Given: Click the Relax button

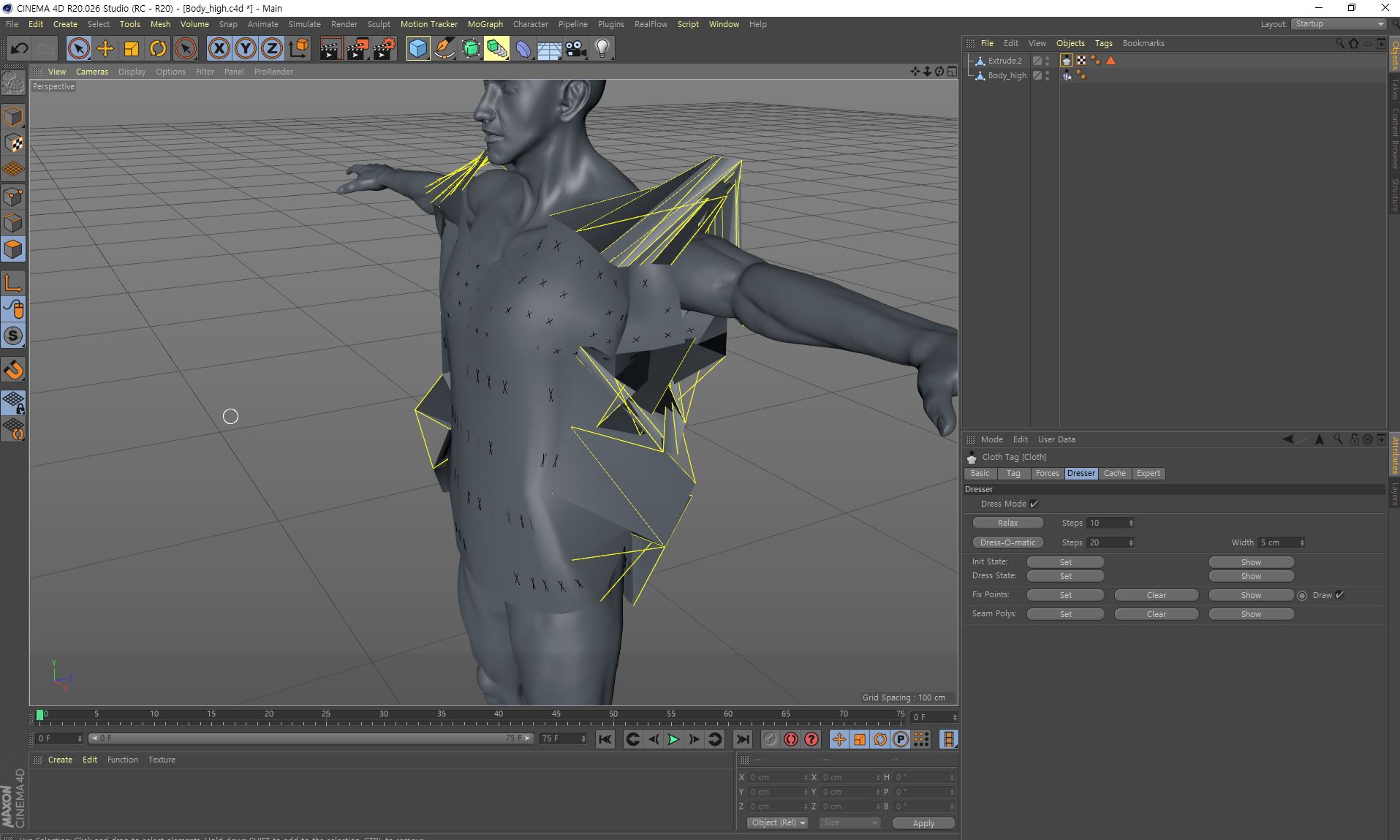Looking at the screenshot, I should pyautogui.click(x=1007, y=523).
